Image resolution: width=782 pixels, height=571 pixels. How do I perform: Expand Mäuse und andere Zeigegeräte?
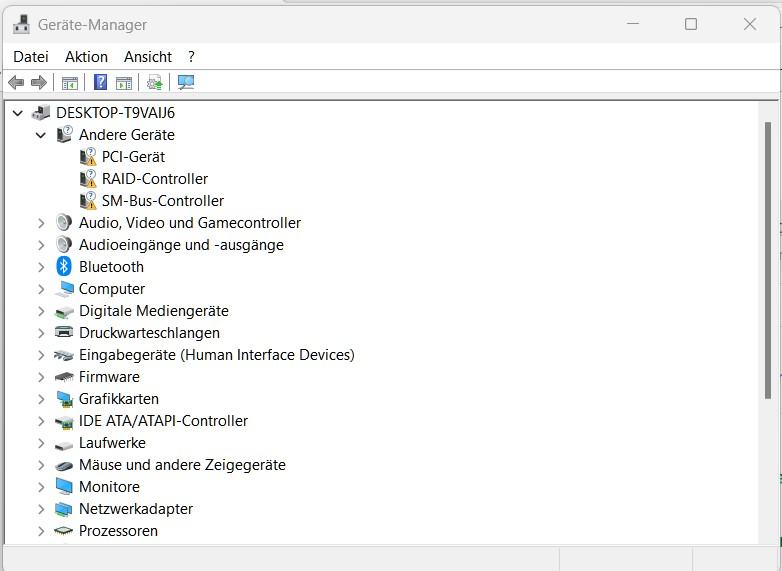coord(41,465)
